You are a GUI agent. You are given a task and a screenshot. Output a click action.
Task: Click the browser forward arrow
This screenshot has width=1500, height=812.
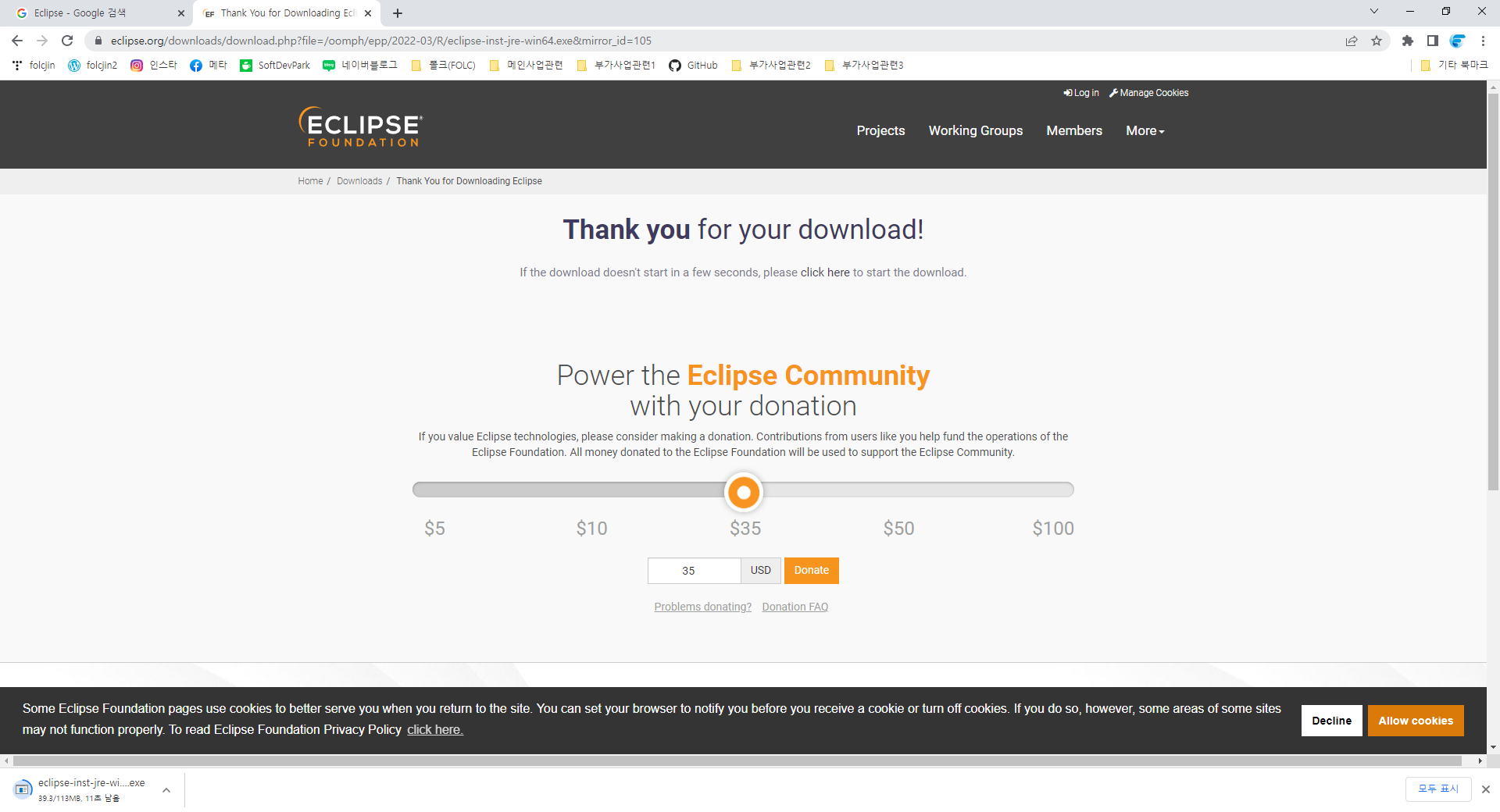[x=42, y=41]
